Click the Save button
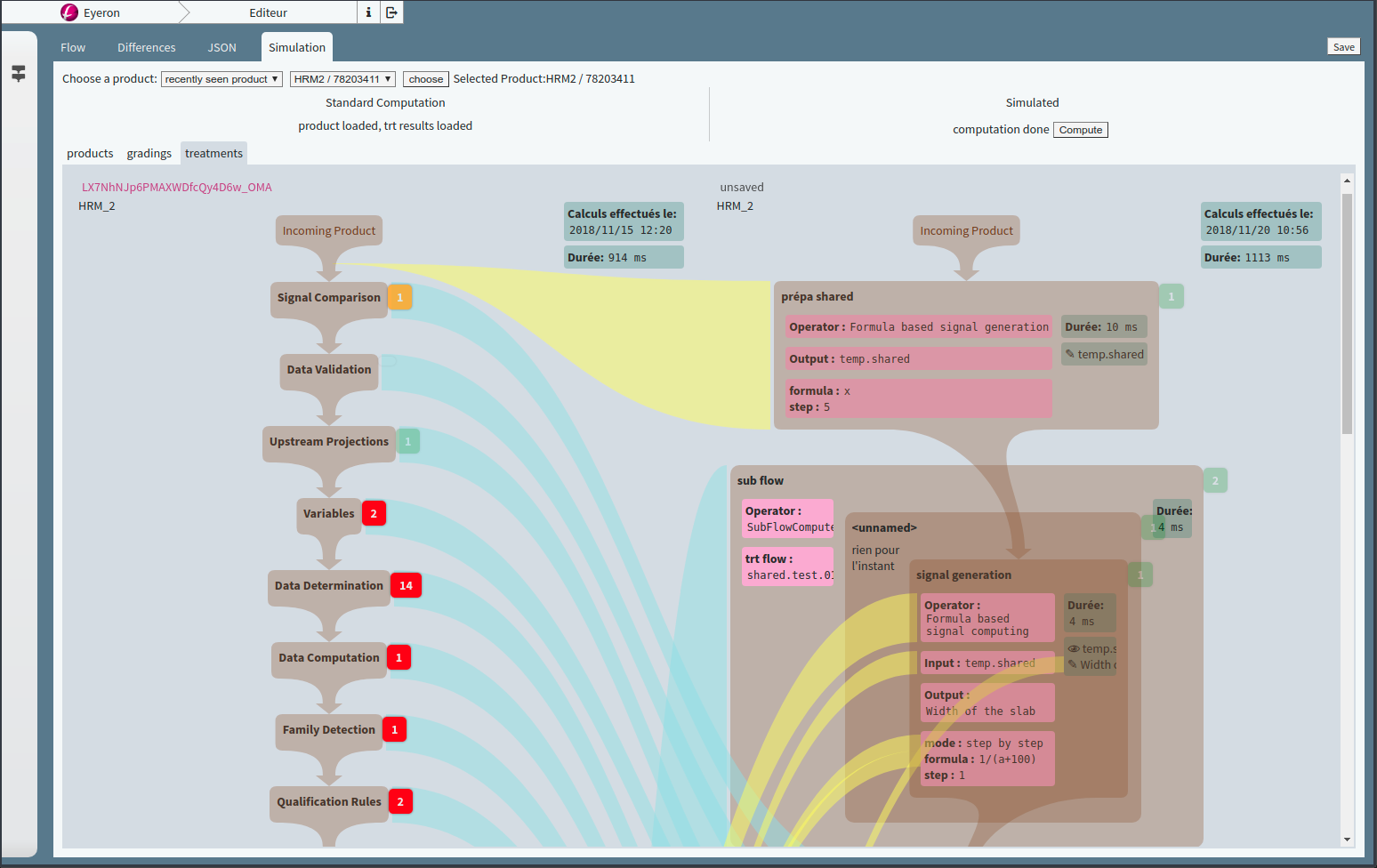 click(x=1344, y=47)
